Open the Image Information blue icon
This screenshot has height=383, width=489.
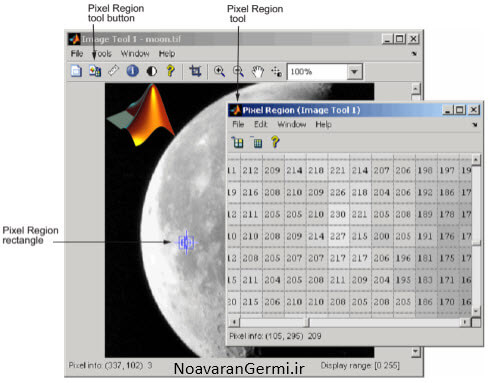[132, 71]
